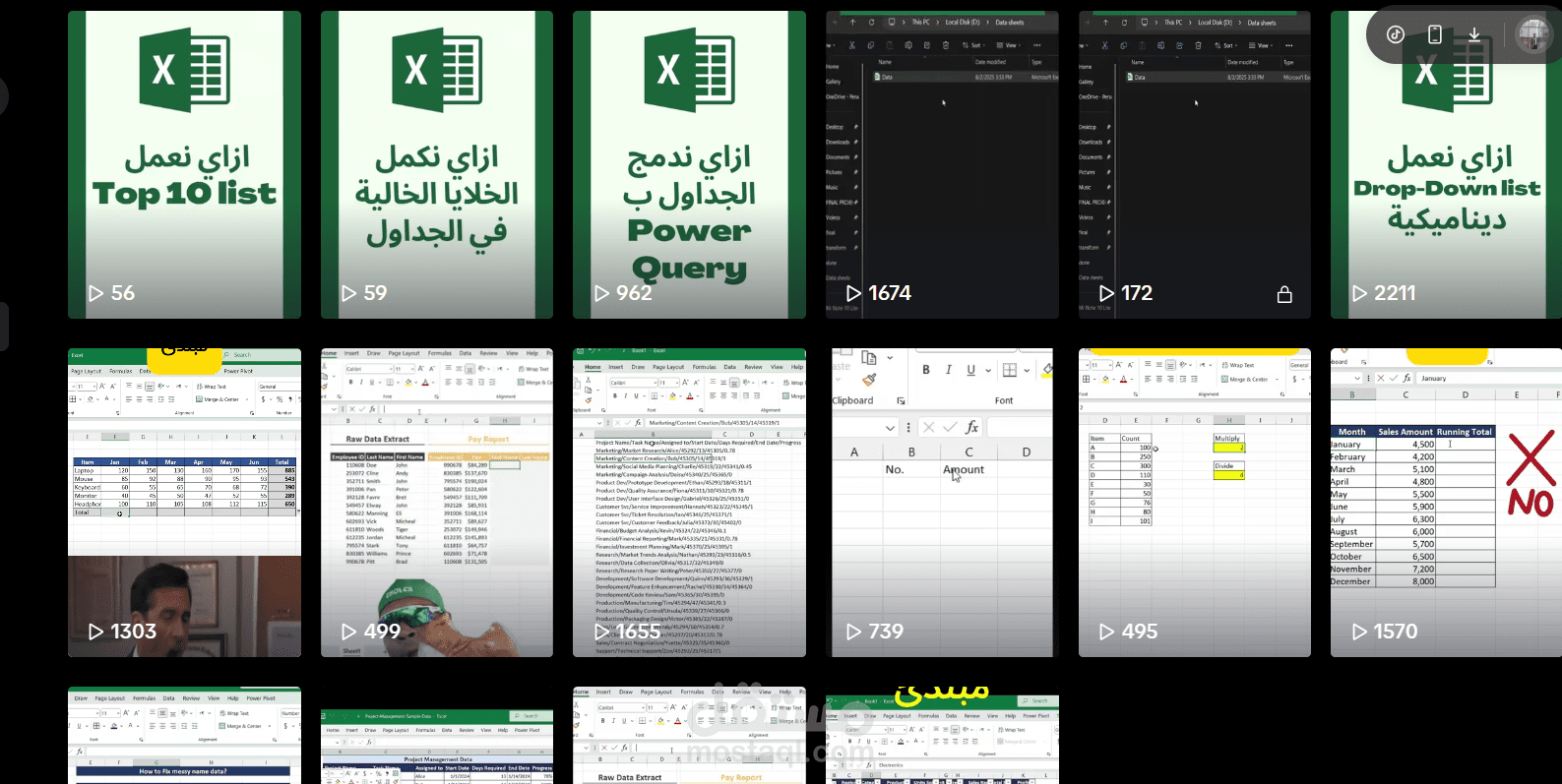1562x784 pixels.
Task: Play the video with 1655 views
Action: point(689,503)
